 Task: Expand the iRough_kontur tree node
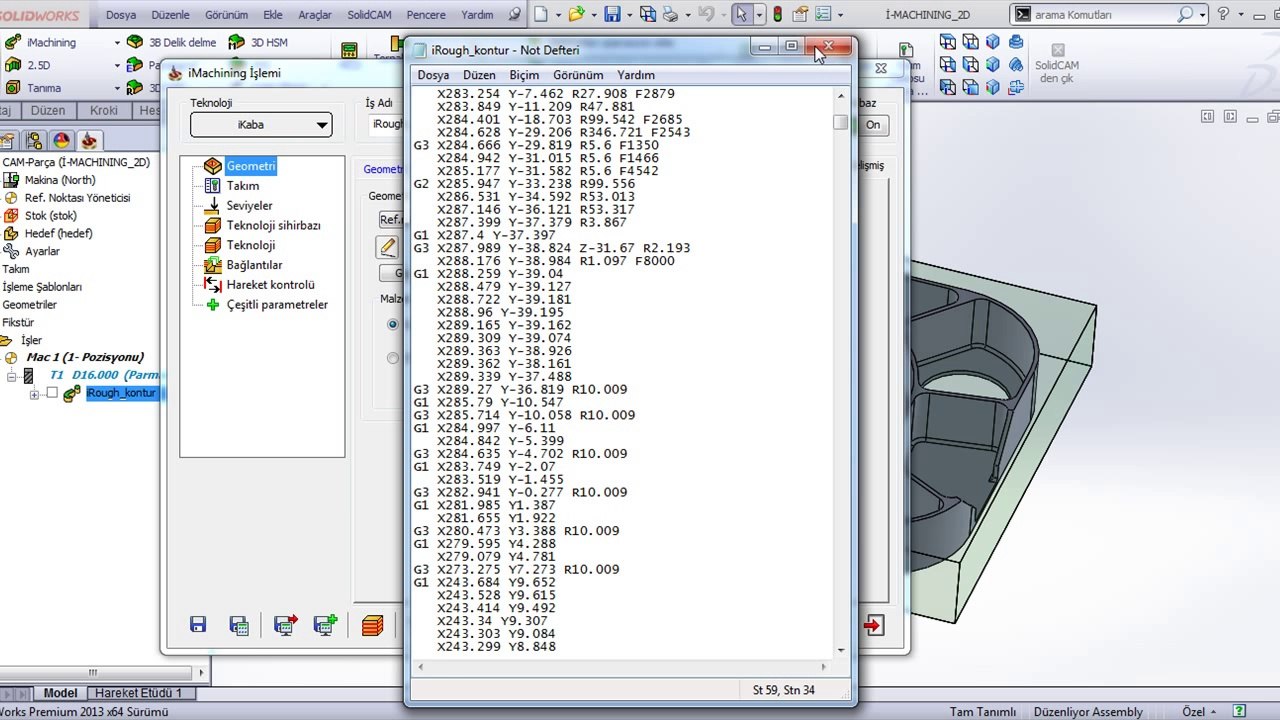(x=35, y=394)
